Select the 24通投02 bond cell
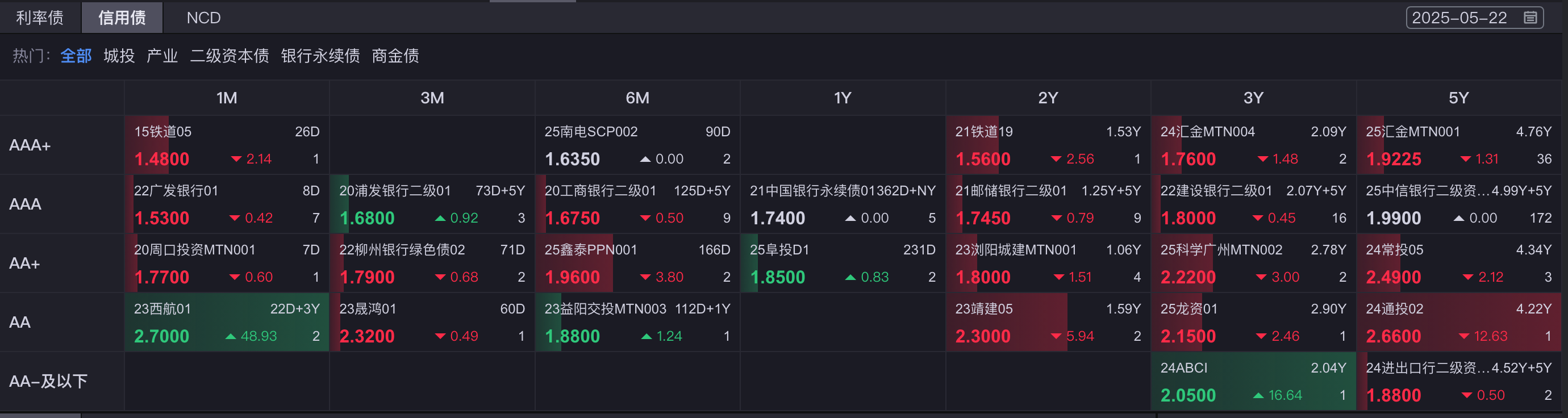Image resolution: width=1568 pixels, height=418 pixels. (x=1458, y=323)
